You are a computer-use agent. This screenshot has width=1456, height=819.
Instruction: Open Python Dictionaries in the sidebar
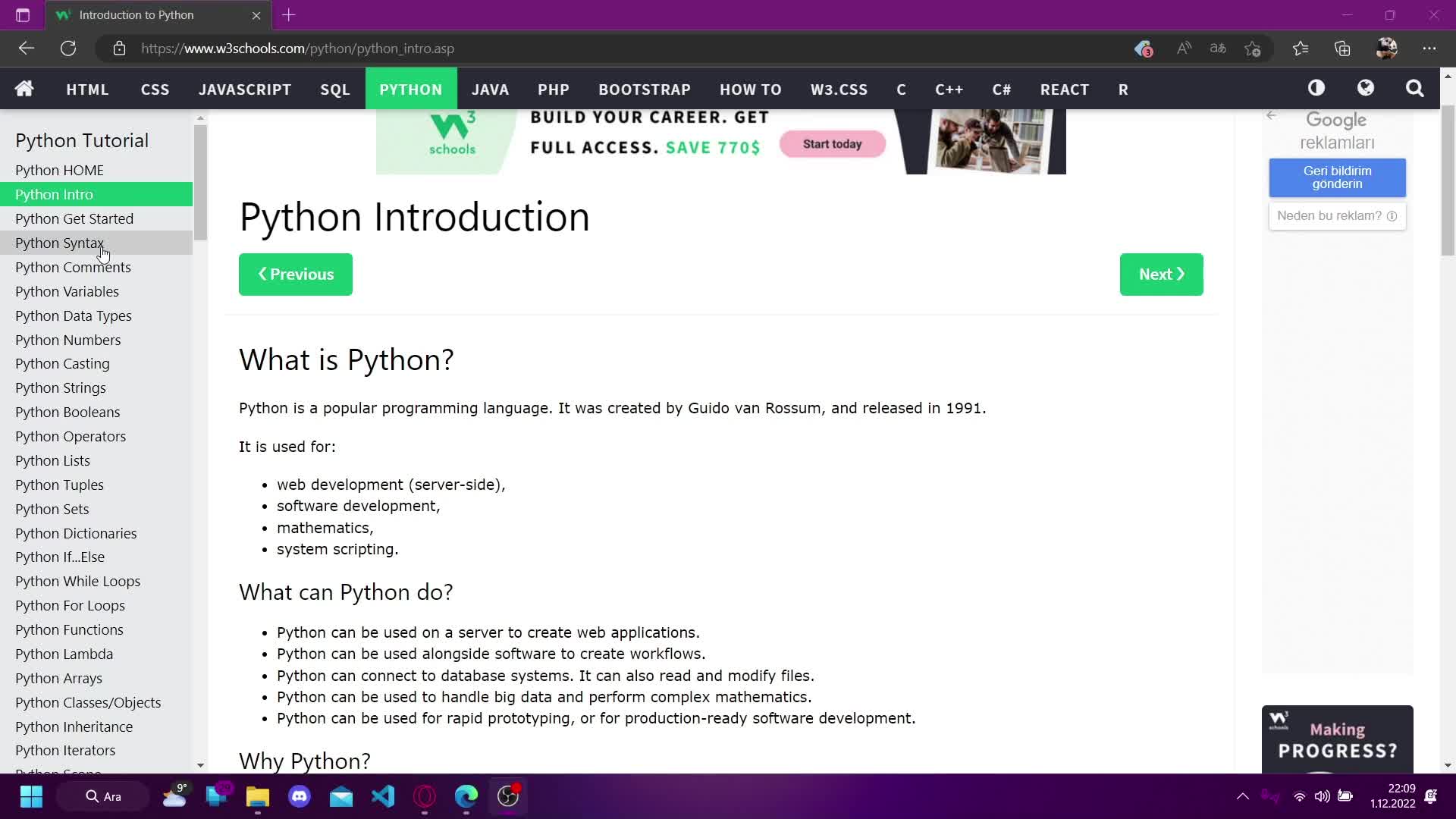coord(96,533)
